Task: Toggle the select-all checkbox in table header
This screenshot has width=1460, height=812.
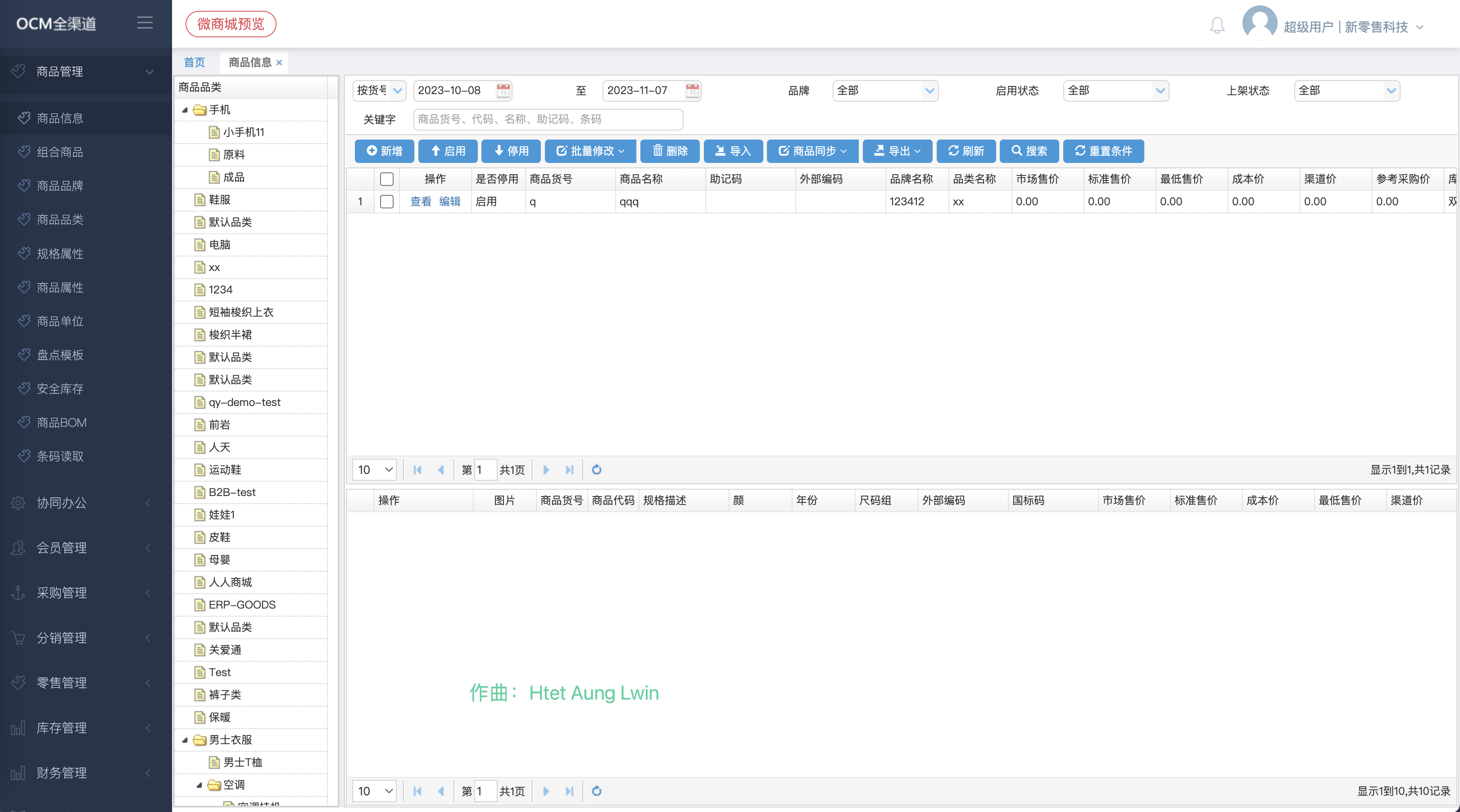Action: click(386, 179)
